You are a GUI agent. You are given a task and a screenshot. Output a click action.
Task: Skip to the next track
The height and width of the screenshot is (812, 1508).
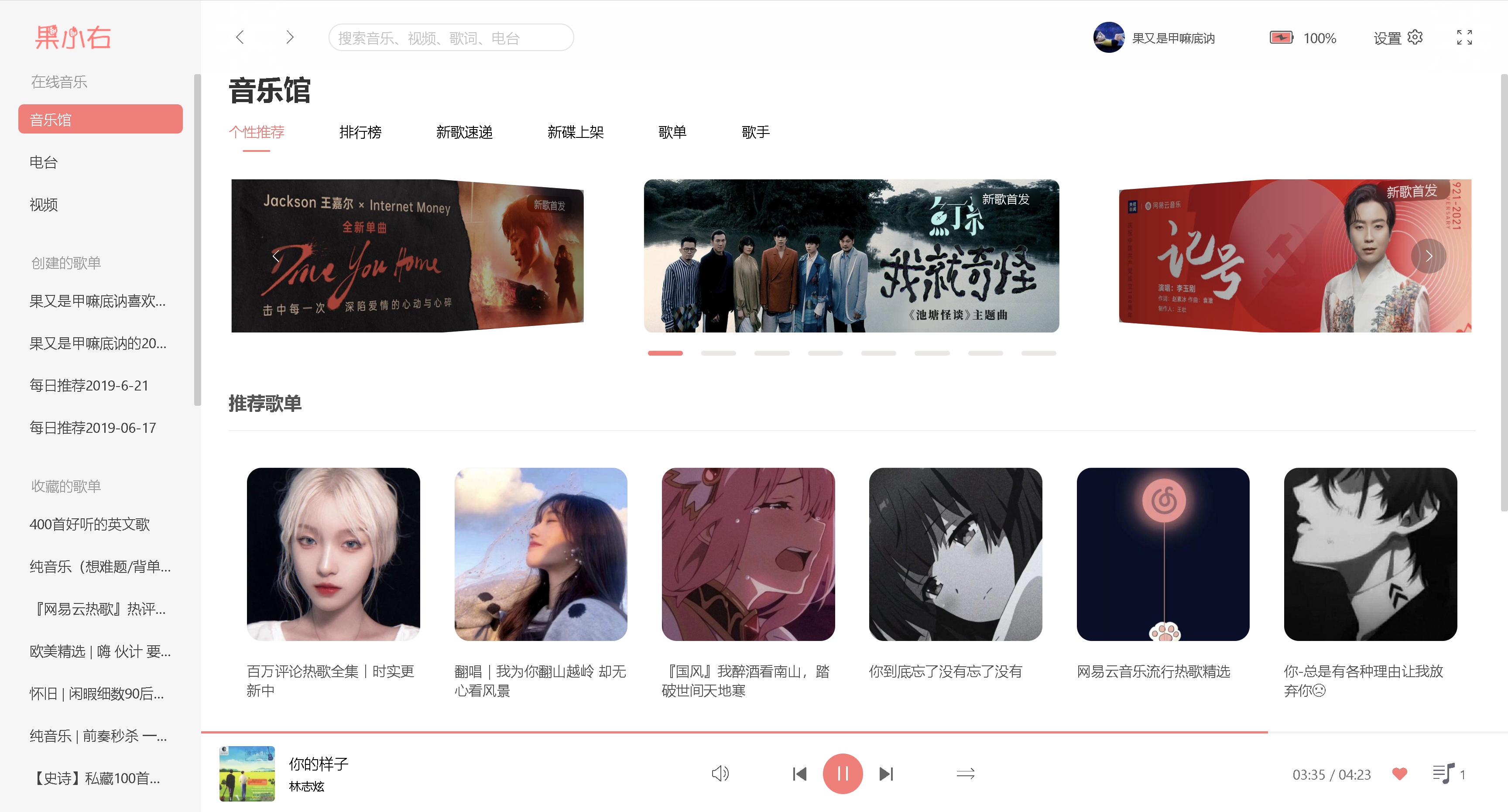(x=886, y=774)
